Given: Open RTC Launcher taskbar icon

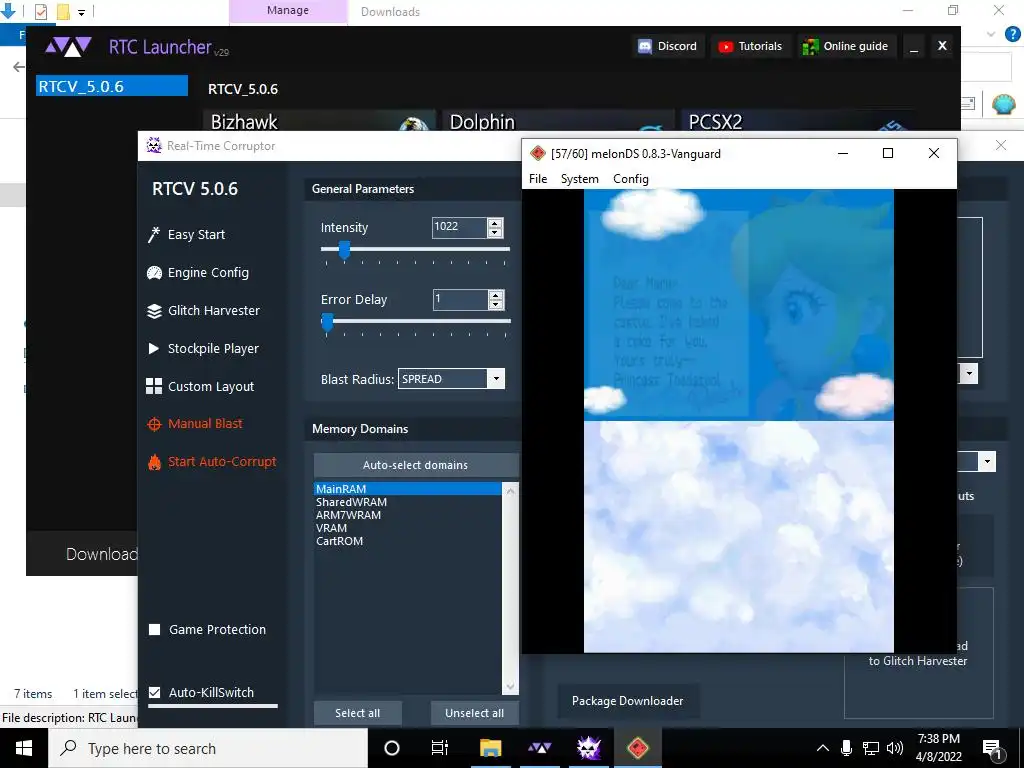Looking at the screenshot, I should 539,748.
